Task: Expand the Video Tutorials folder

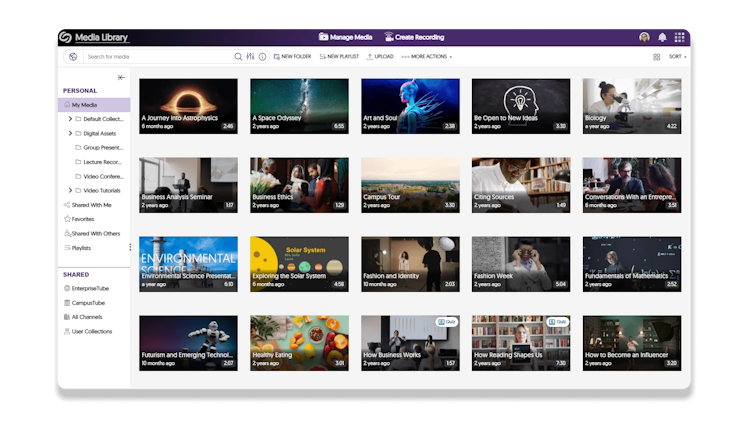Action: [70, 190]
